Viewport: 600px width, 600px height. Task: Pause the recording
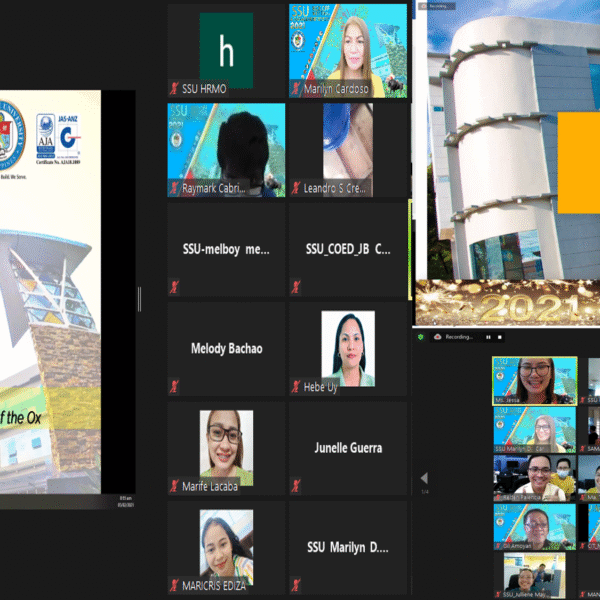pos(488,337)
